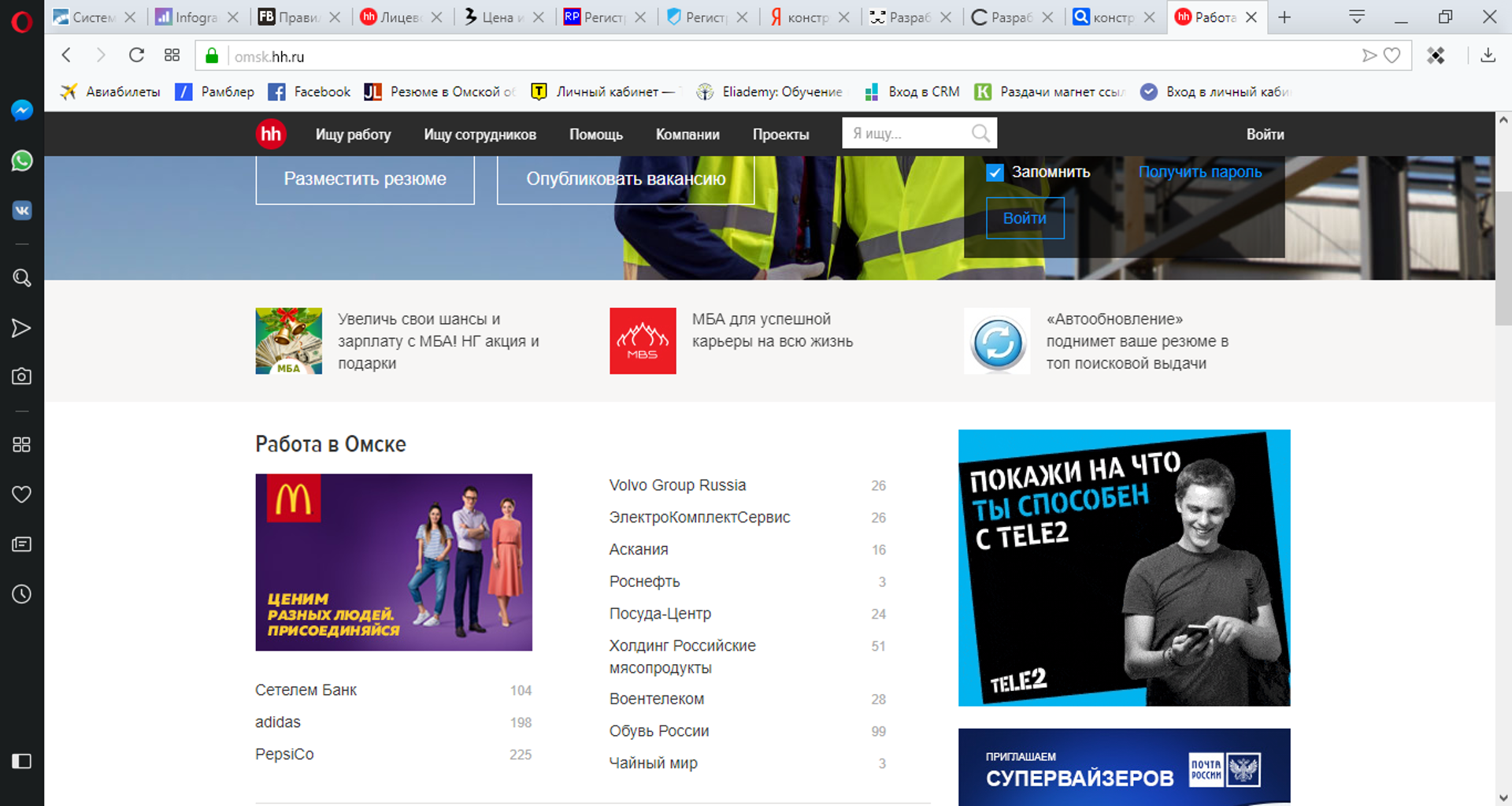1512x806 pixels.
Task: Open bookmarks heart in sidebar
Action: coord(22,494)
